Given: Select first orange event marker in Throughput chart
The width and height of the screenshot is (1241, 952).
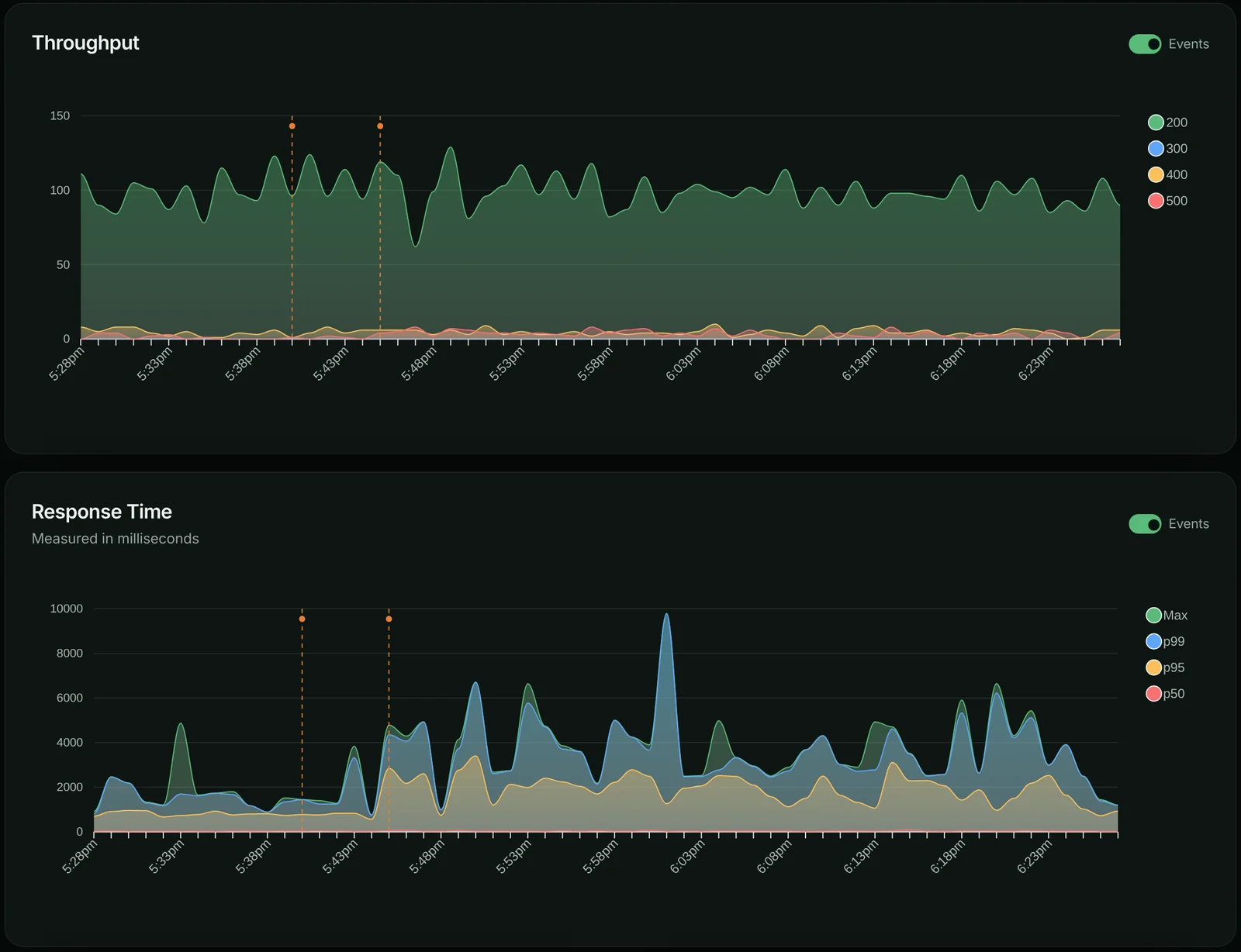Looking at the screenshot, I should 292,126.
